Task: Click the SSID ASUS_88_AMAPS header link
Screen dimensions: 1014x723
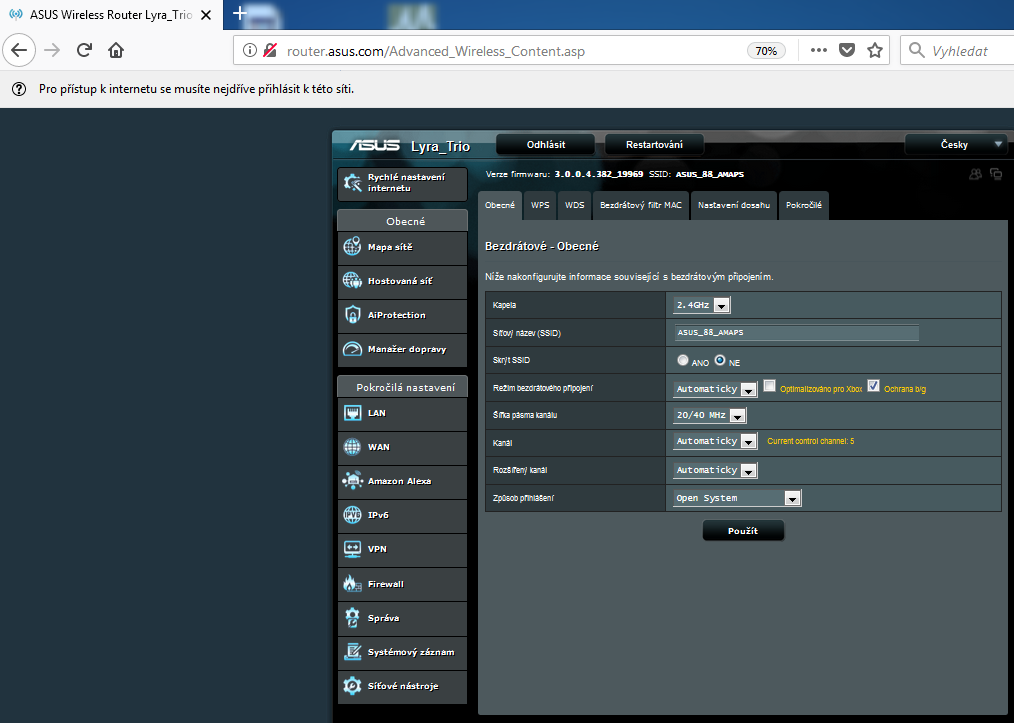Action: (x=709, y=174)
